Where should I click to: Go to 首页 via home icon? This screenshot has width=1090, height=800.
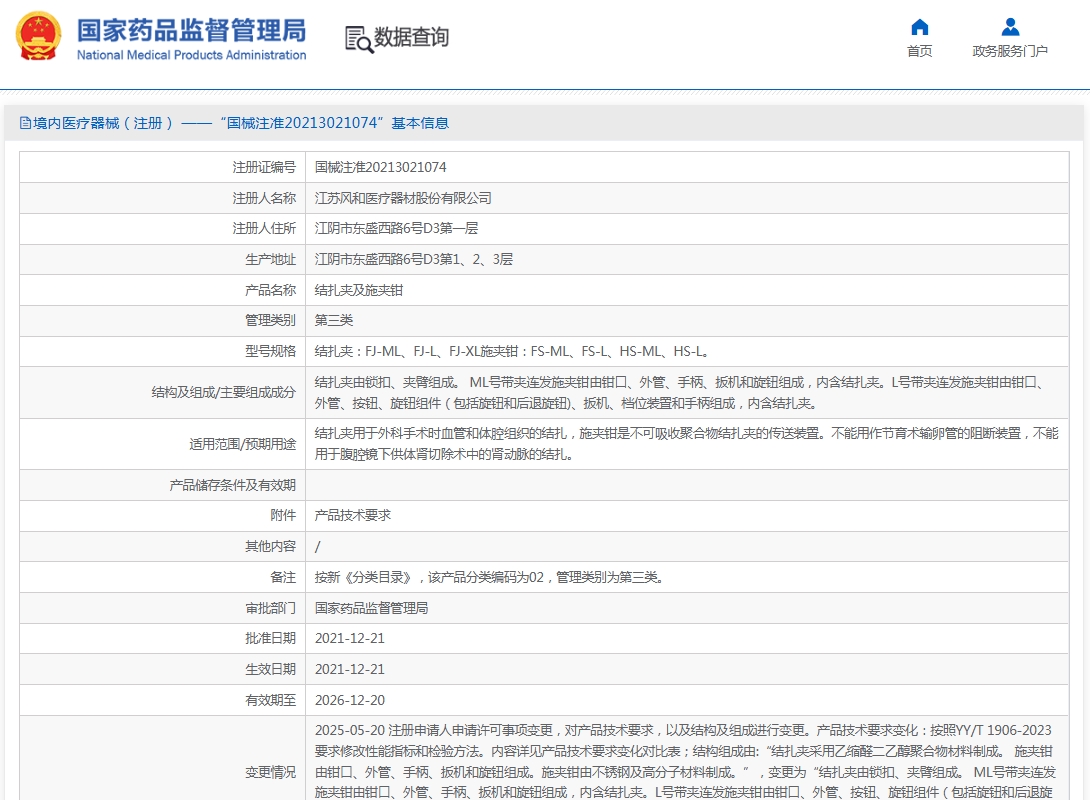click(x=919, y=27)
